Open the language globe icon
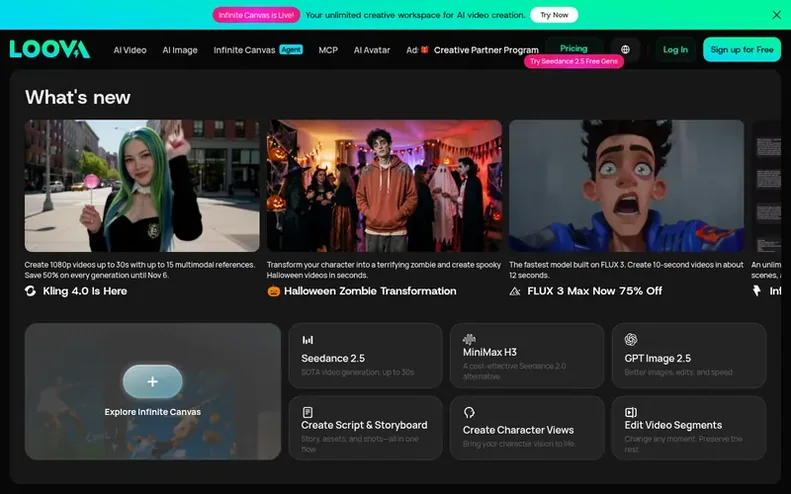This screenshot has height=494, width=791. pos(625,49)
